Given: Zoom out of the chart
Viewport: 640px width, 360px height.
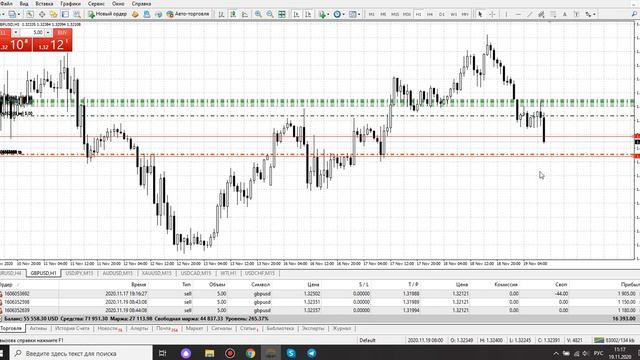Looking at the screenshot, I should click(x=270, y=14).
